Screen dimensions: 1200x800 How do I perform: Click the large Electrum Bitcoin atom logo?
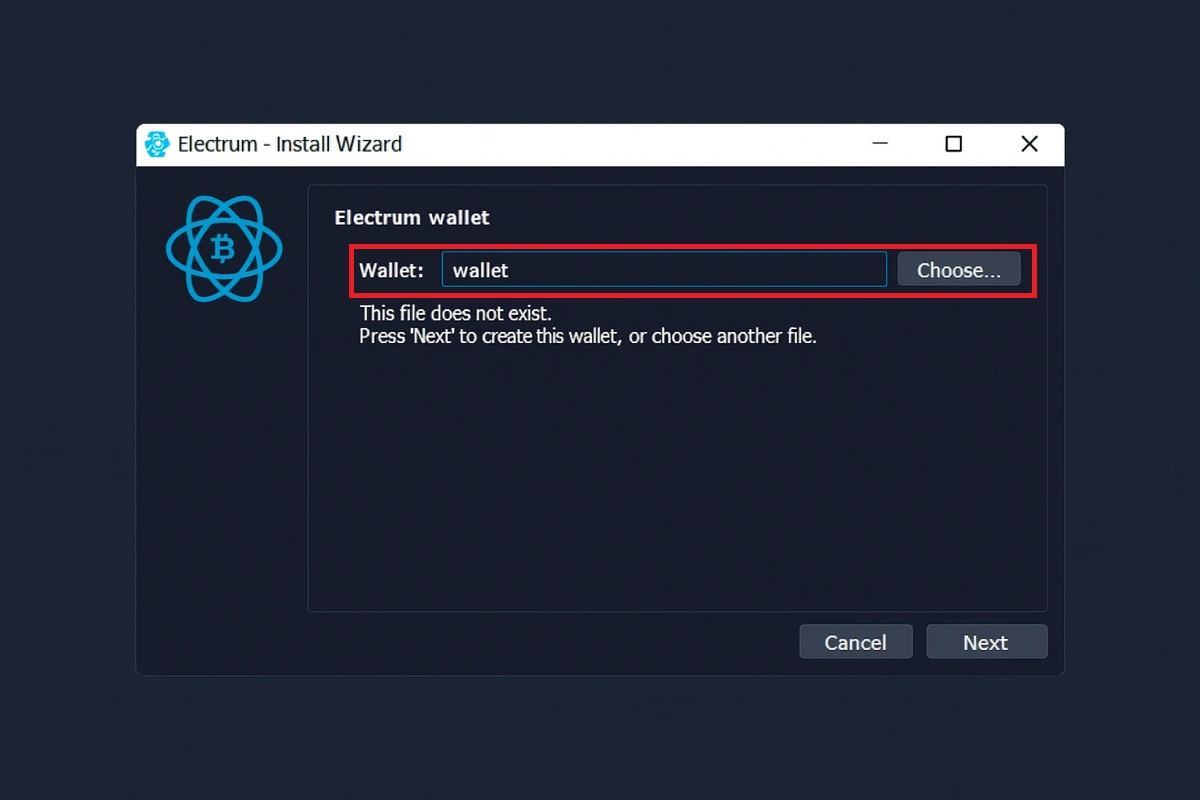click(x=224, y=248)
